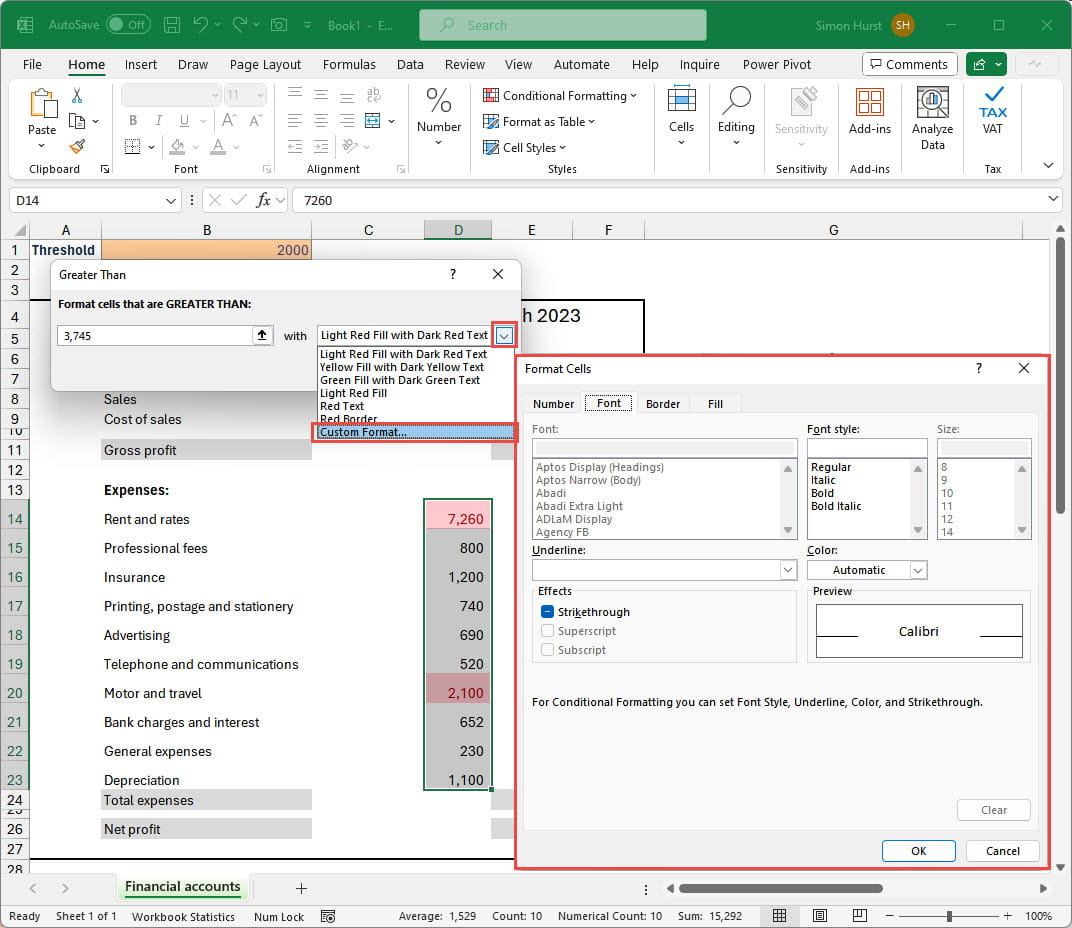The width and height of the screenshot is (1072, 928).
Task: Toggle the AutoSave switch
Action: (x=128, y=25)
